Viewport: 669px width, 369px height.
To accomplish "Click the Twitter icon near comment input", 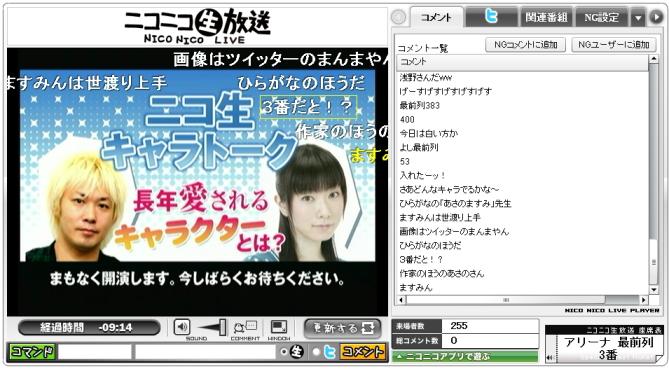I will (x=329, y=352).
